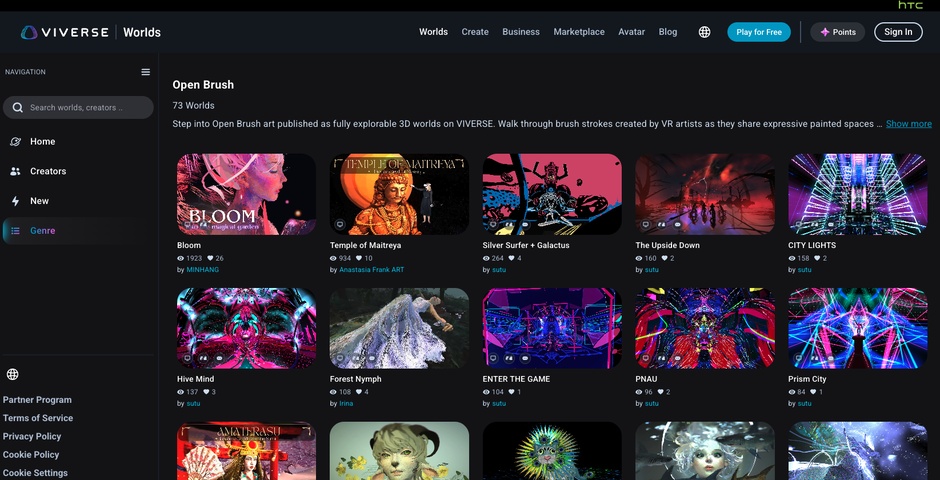Click the heart icon under Bloom
940x480 pixels.
[x=209, y=258]
